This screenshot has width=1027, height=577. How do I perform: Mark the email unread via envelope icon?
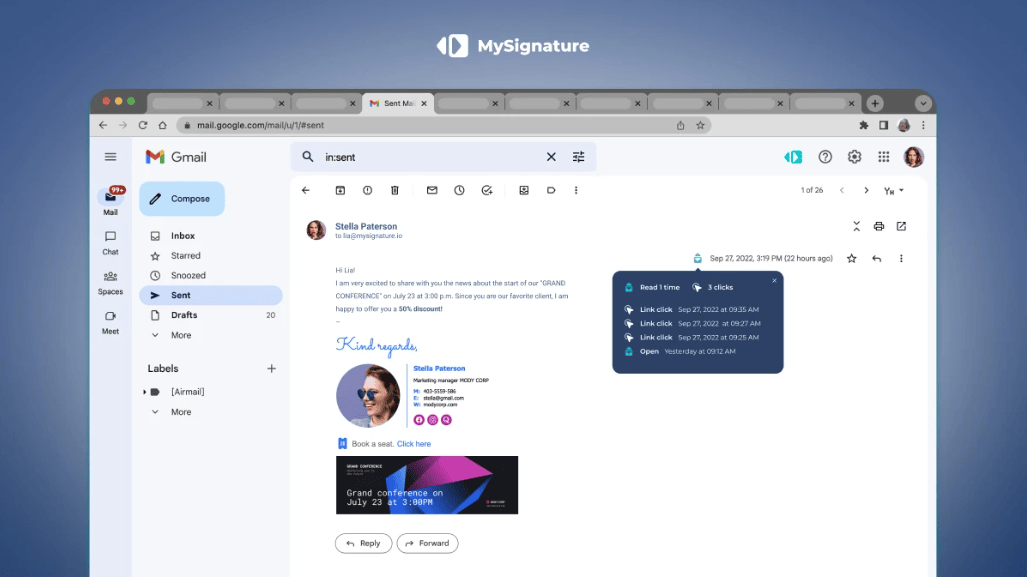(x=430, y=190)
